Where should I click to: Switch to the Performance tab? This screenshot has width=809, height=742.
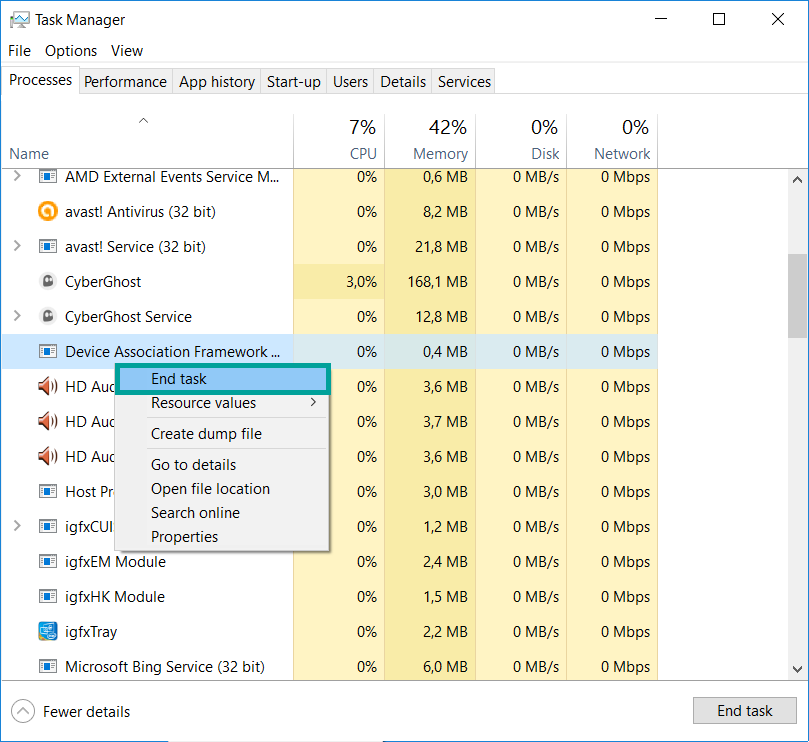[125, 82]
